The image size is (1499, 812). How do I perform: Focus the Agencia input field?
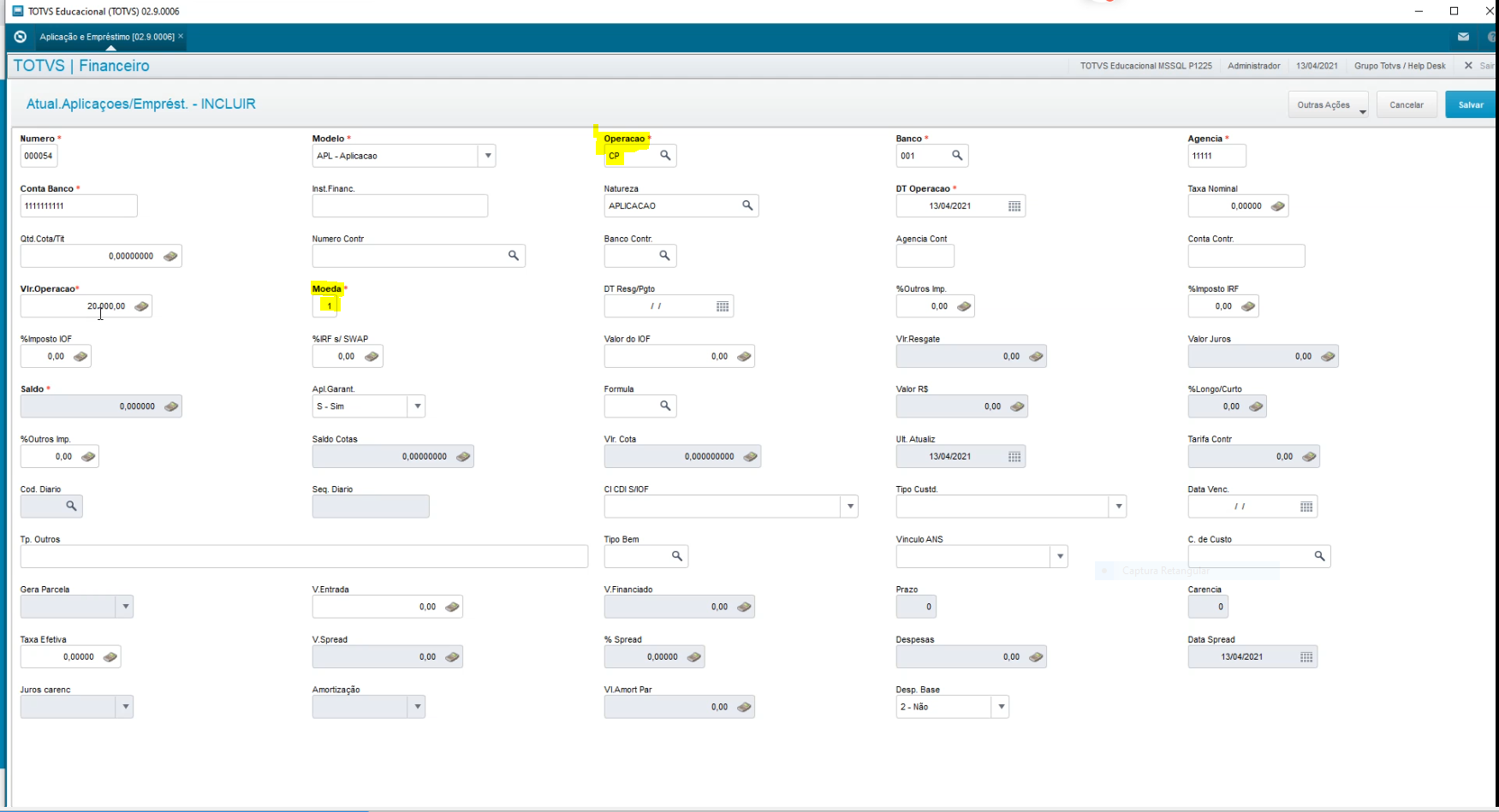click(1216, 156)
